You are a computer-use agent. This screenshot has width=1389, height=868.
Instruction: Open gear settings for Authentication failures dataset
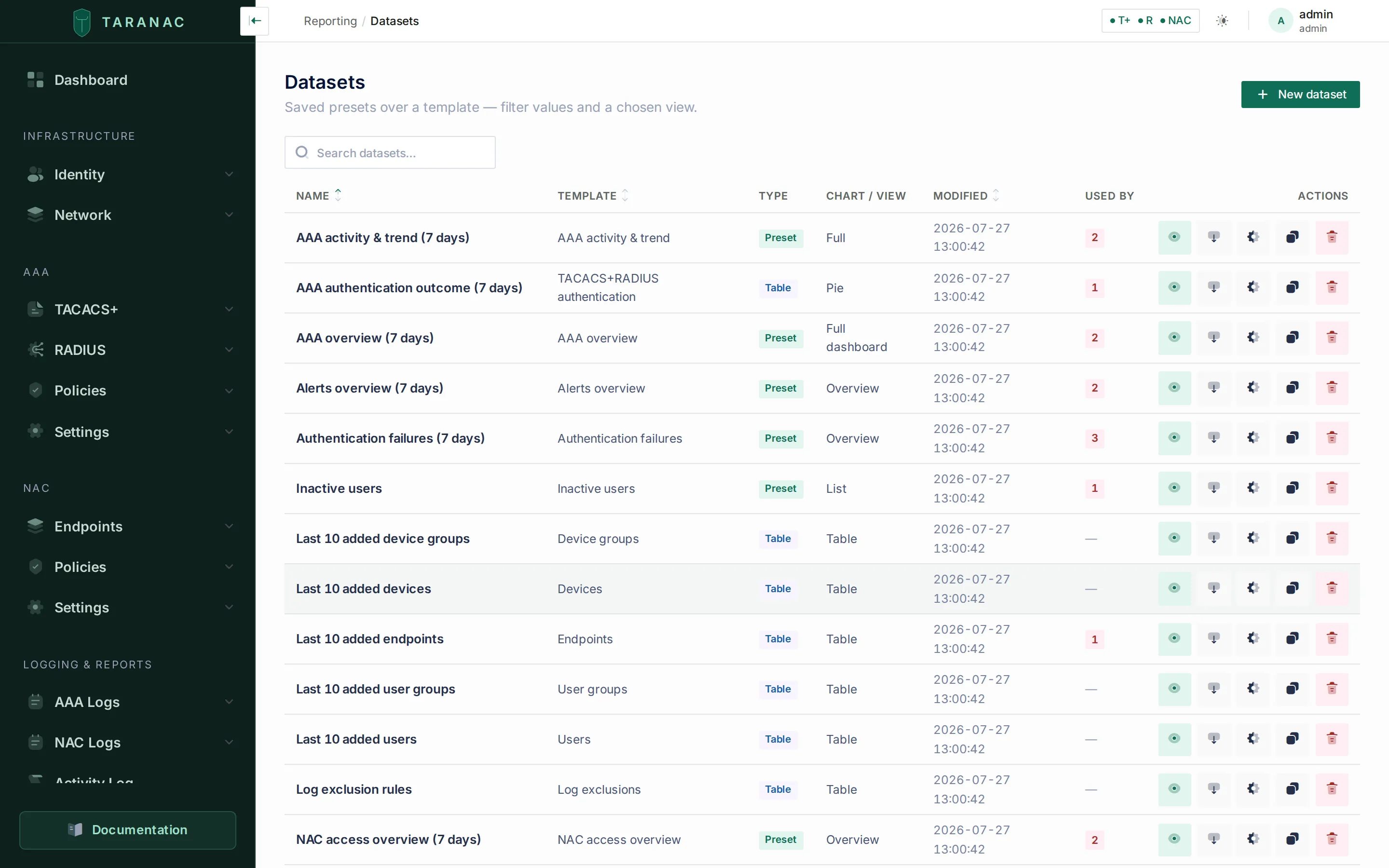tap(1253, 438)
